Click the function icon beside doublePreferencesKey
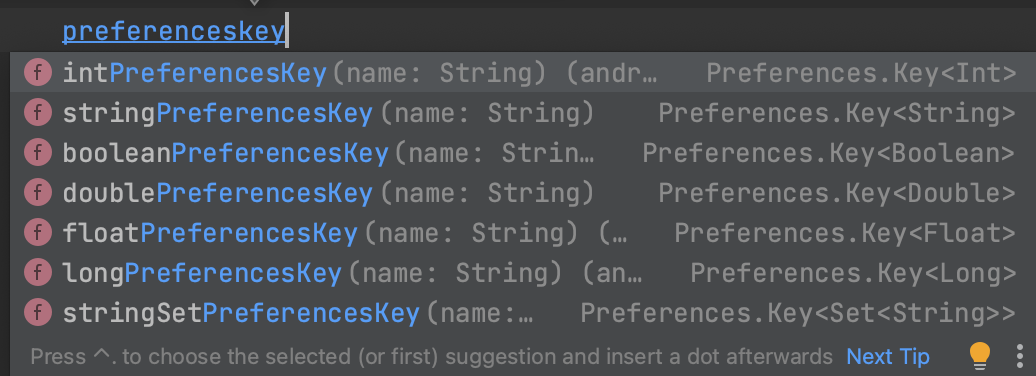 point(38,192)
